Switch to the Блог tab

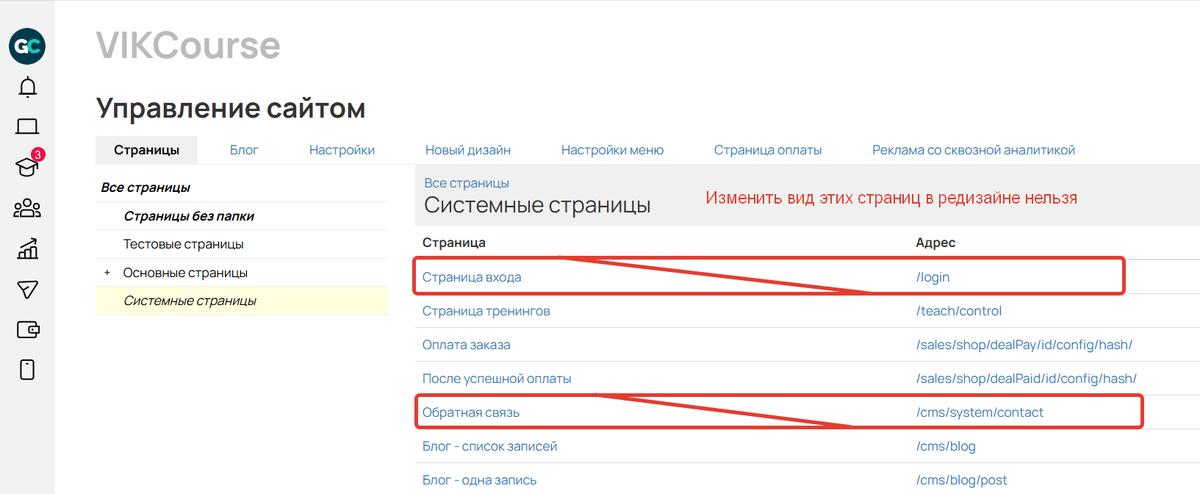(244, 150)
